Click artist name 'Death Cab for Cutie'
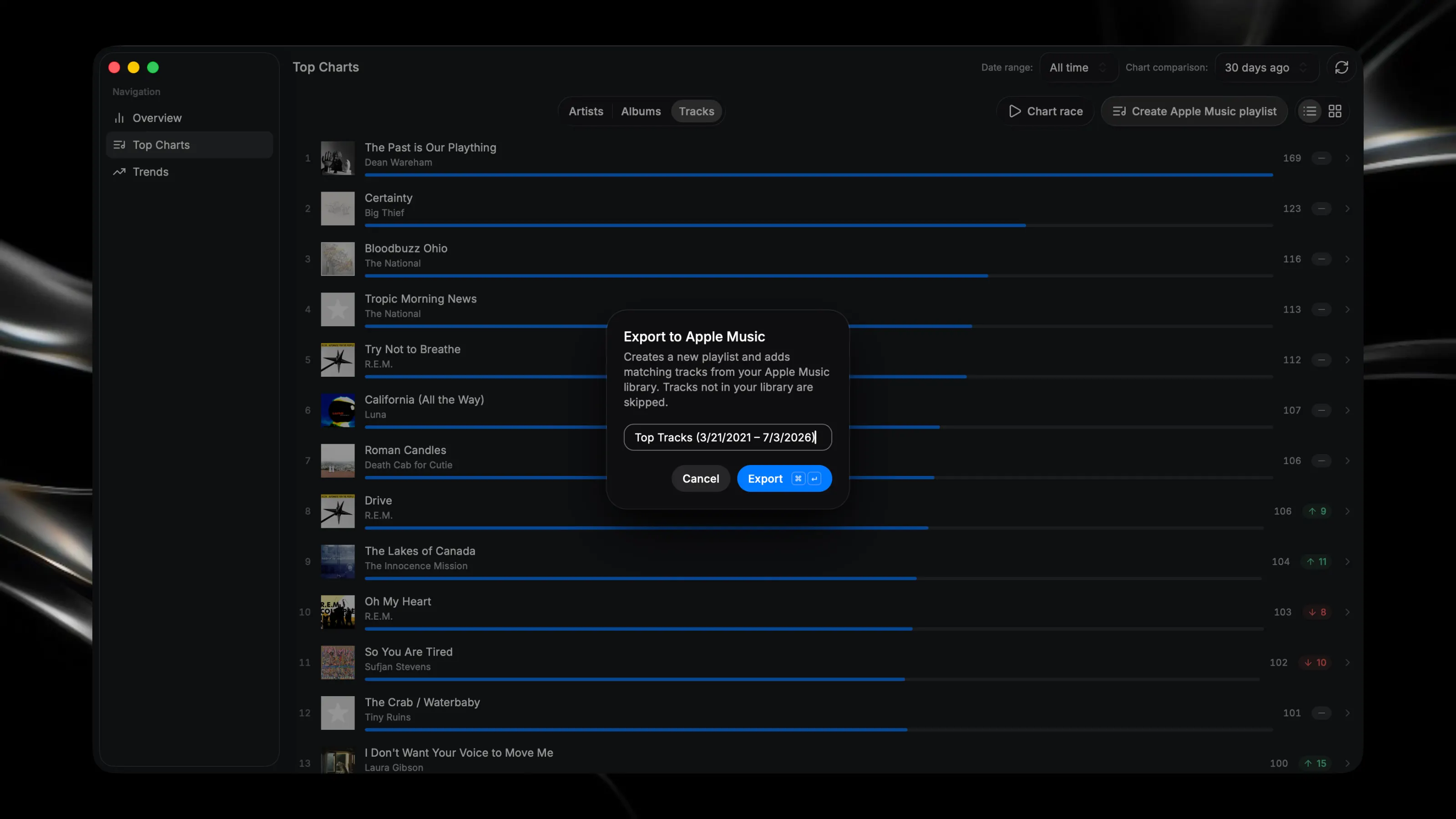1456x819 pixels. pos(408,465)
